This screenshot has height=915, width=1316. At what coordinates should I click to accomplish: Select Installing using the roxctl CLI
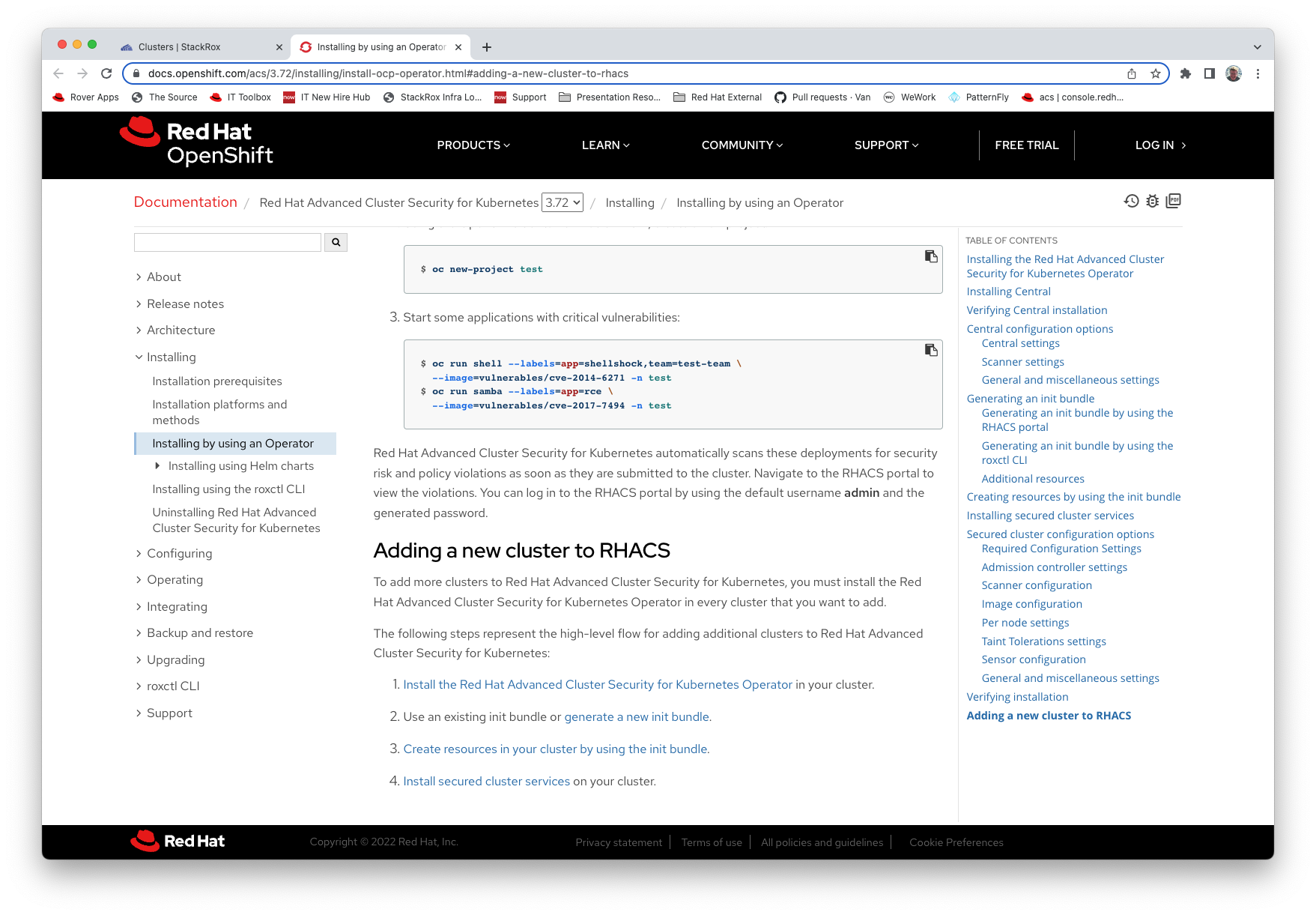[x=228, y=489]
